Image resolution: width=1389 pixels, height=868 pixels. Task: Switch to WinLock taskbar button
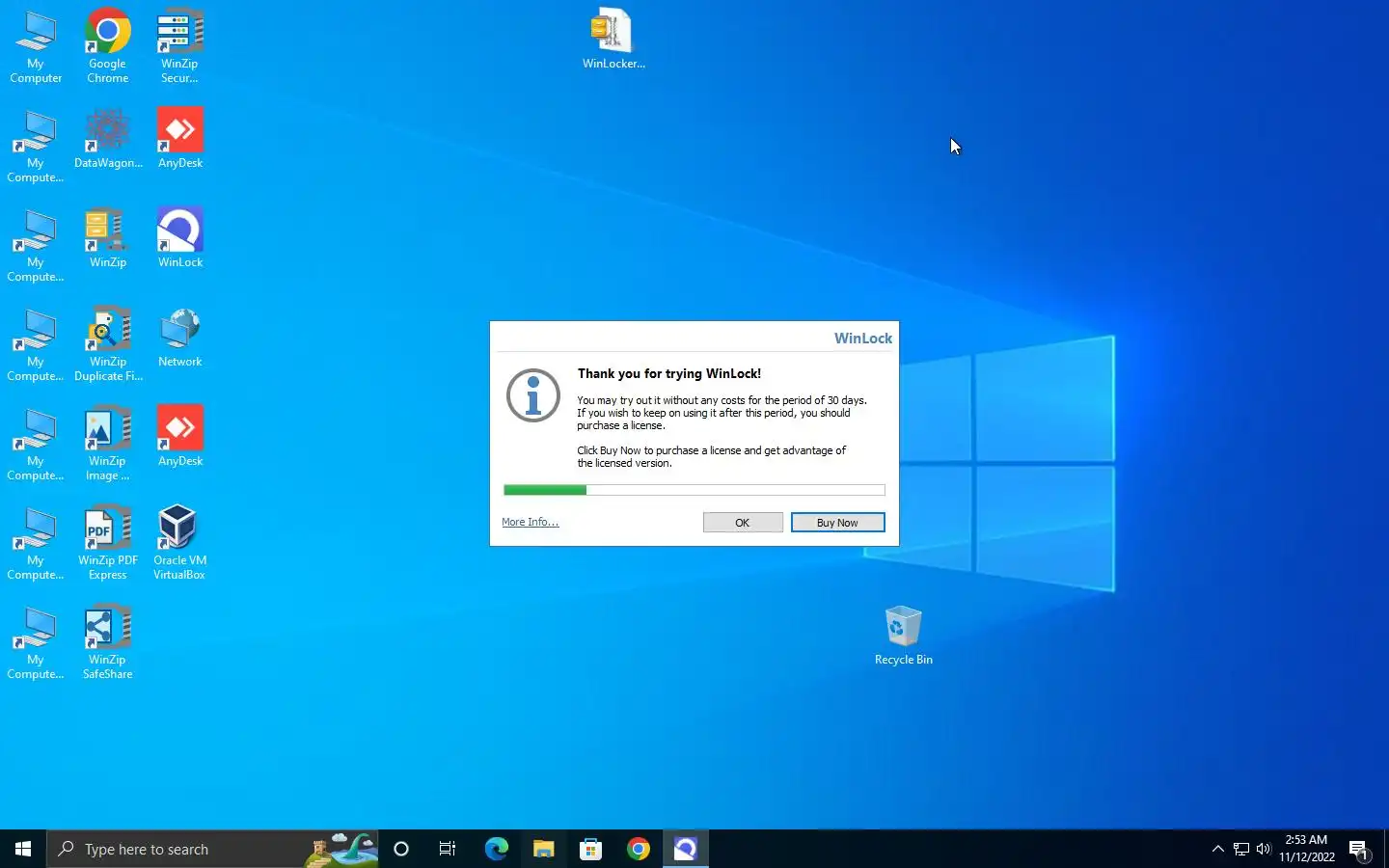click(686, 849)
